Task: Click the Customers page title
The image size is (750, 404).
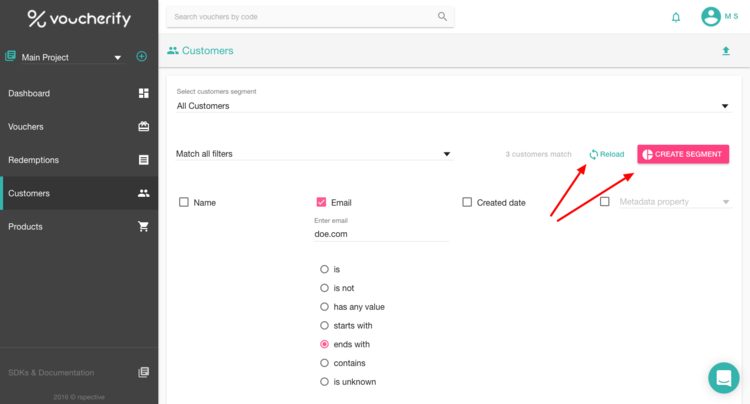Action: pos(208,51)
